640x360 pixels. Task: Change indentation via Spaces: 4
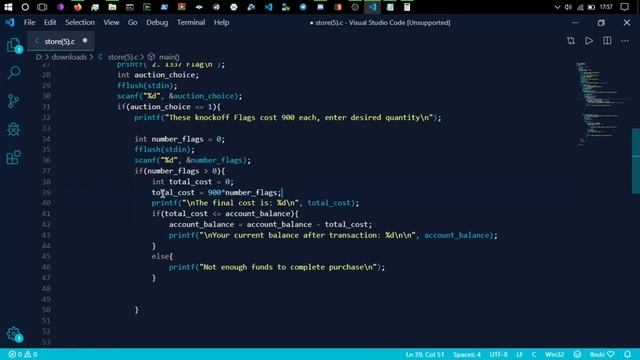point(467,354)
